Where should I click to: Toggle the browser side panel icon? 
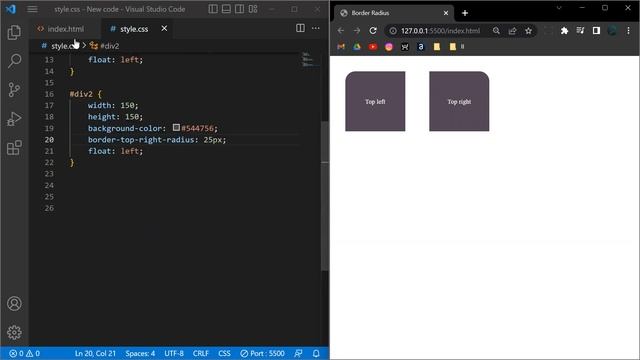click(596, 31)
